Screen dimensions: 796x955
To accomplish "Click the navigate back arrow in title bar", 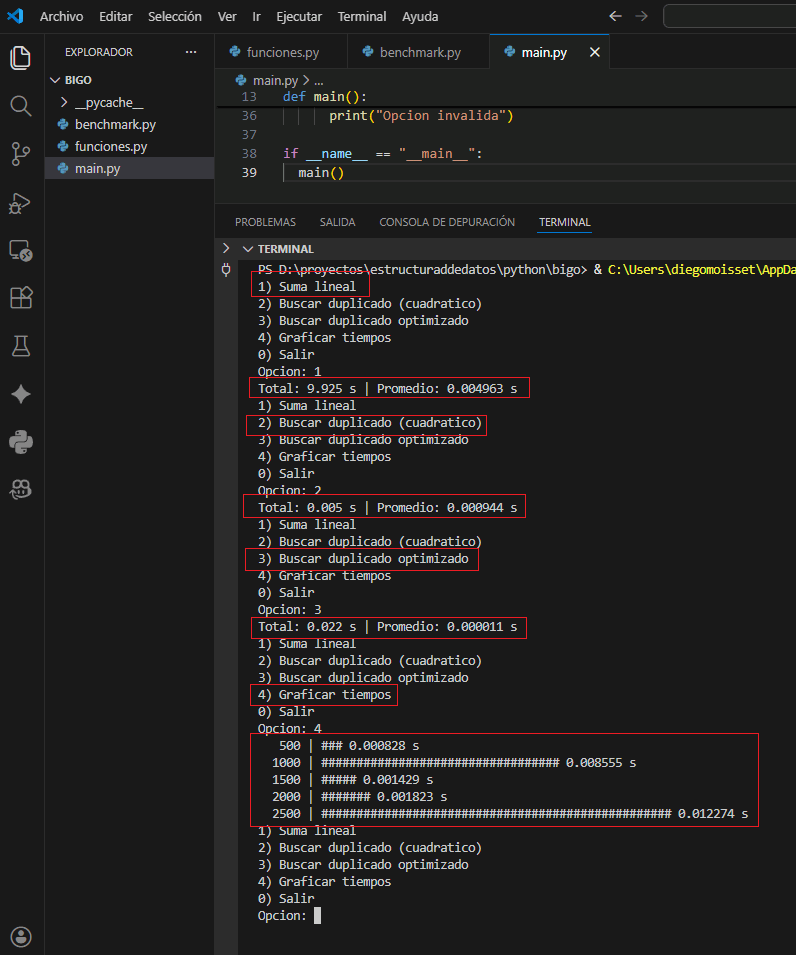I will (615, 17).
